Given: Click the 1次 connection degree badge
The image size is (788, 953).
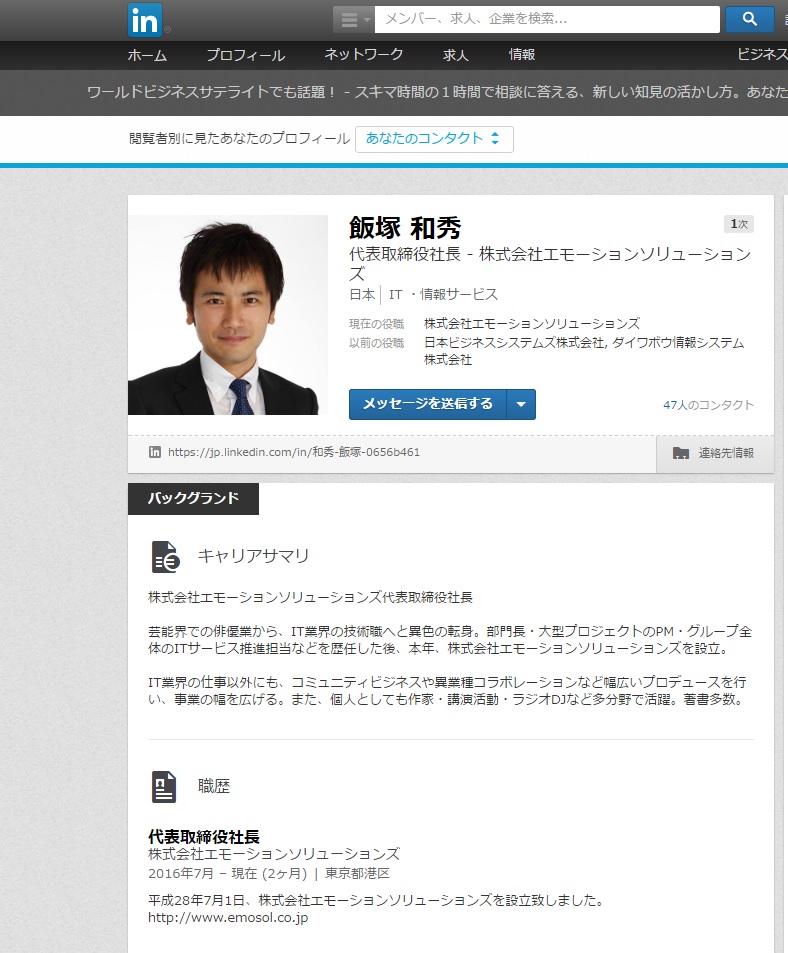Looking at the screenshot, I should pyautogui.click(x=739, y=224).
